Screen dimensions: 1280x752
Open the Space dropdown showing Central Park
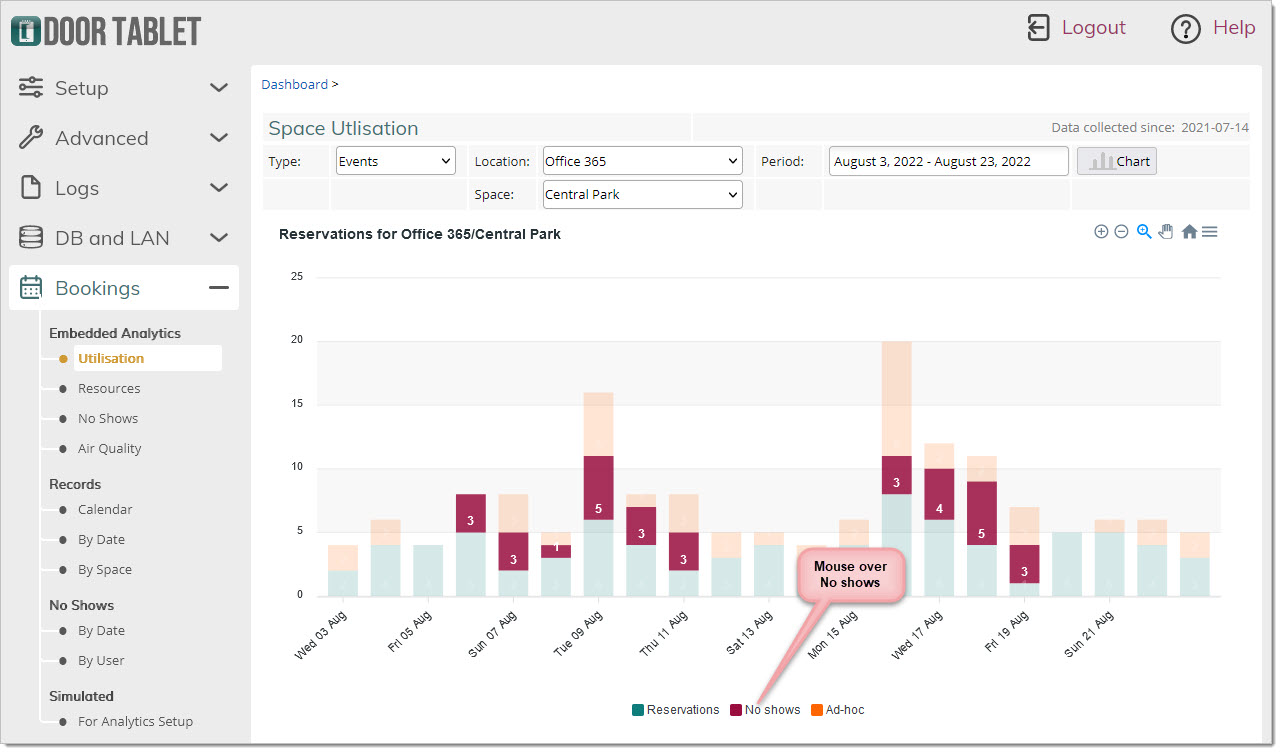(x=643, y=195)
